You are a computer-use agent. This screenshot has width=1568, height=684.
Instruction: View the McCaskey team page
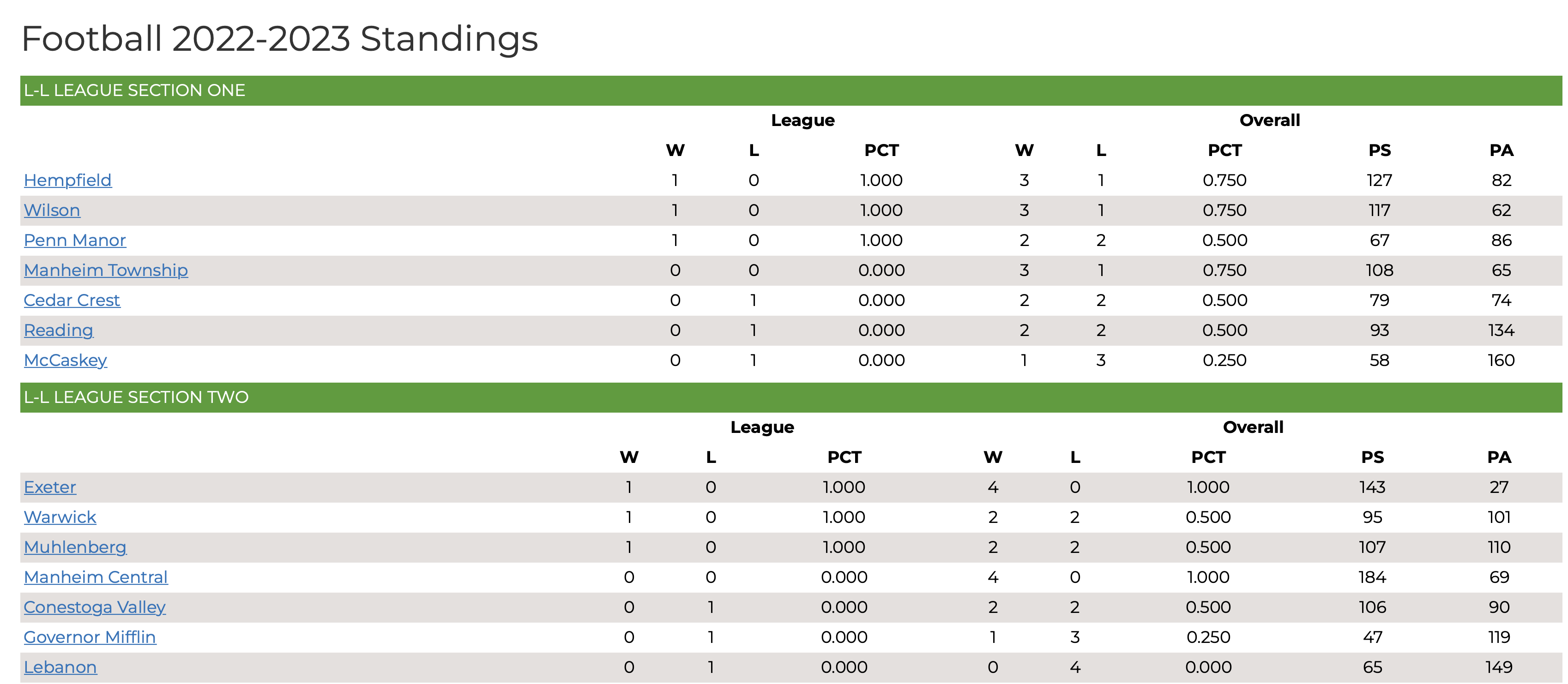pyautogui.click(x=65, y=360)
